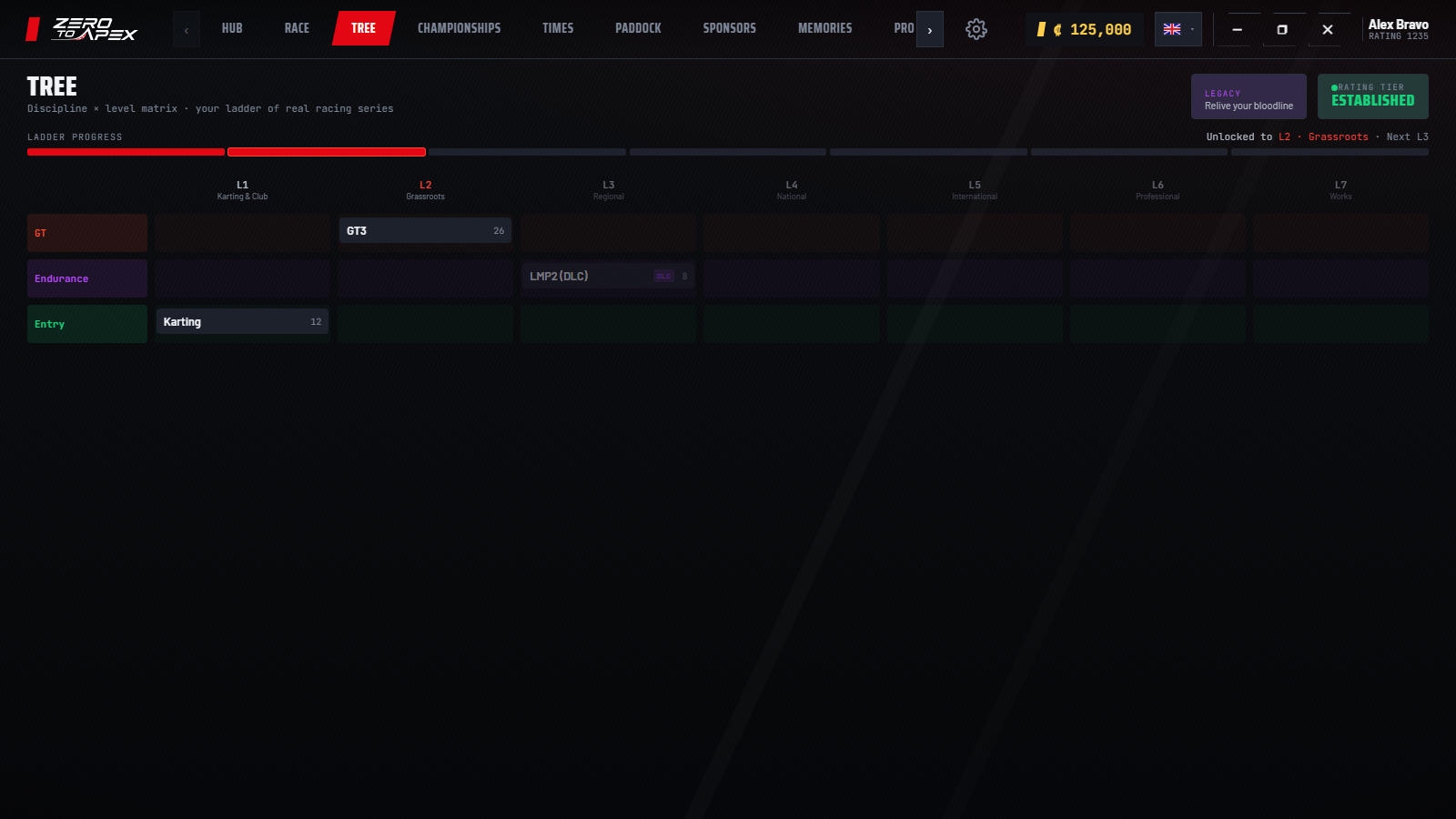
Task: Click the Zero to Apex logo
Action: click(82, 29)
